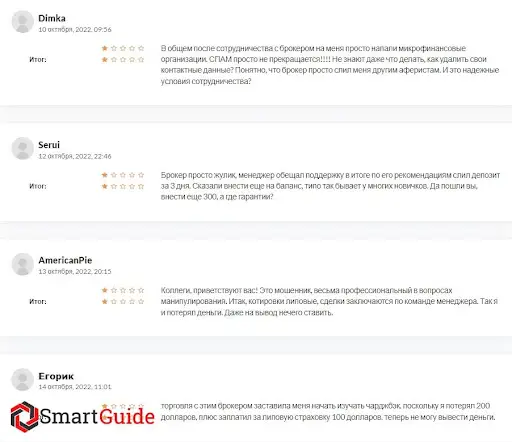Click Serui's review about the lost deposit

click(x=330, y=186)
